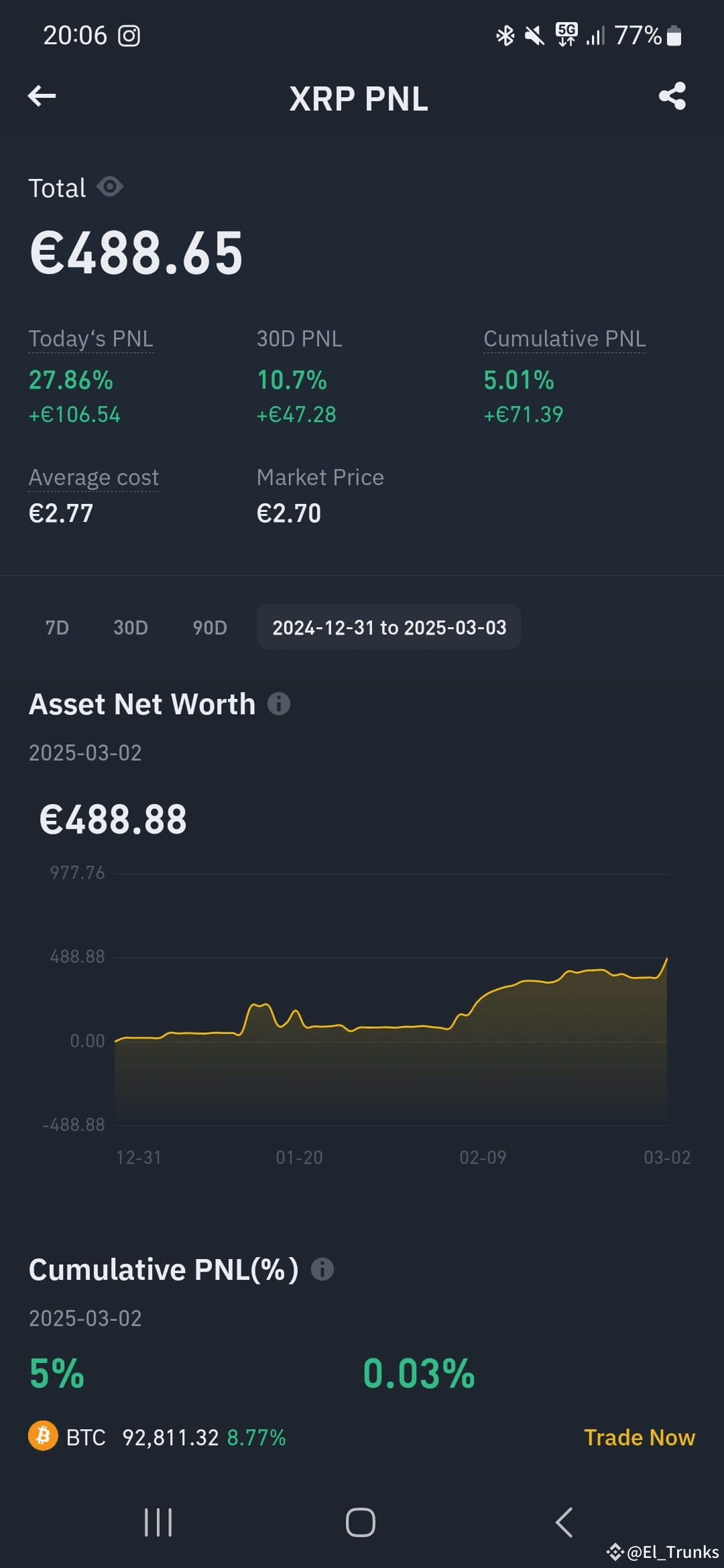Tap Android recent apps icon

tap(159, 1522)
